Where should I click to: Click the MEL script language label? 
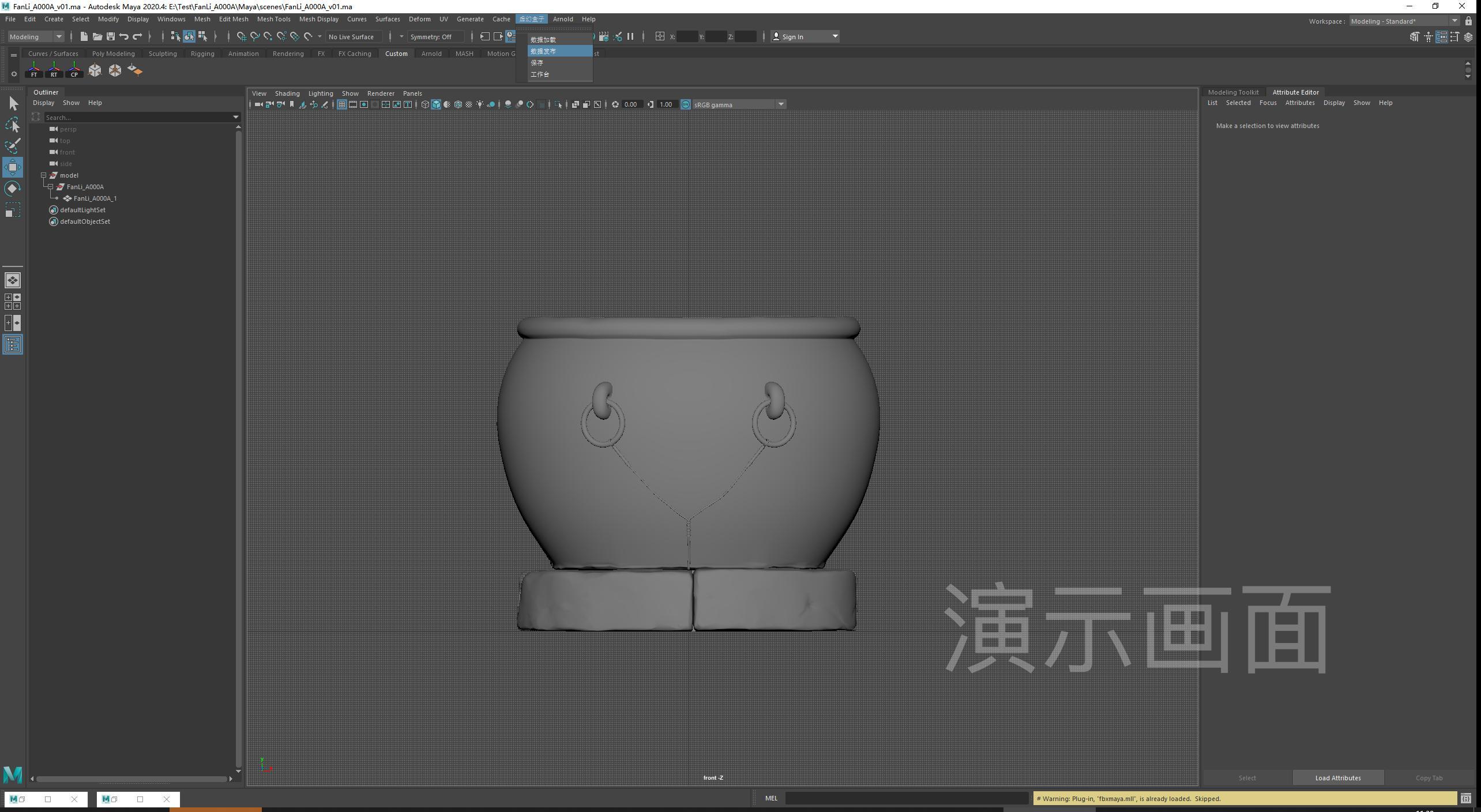(x=771, y=798)
